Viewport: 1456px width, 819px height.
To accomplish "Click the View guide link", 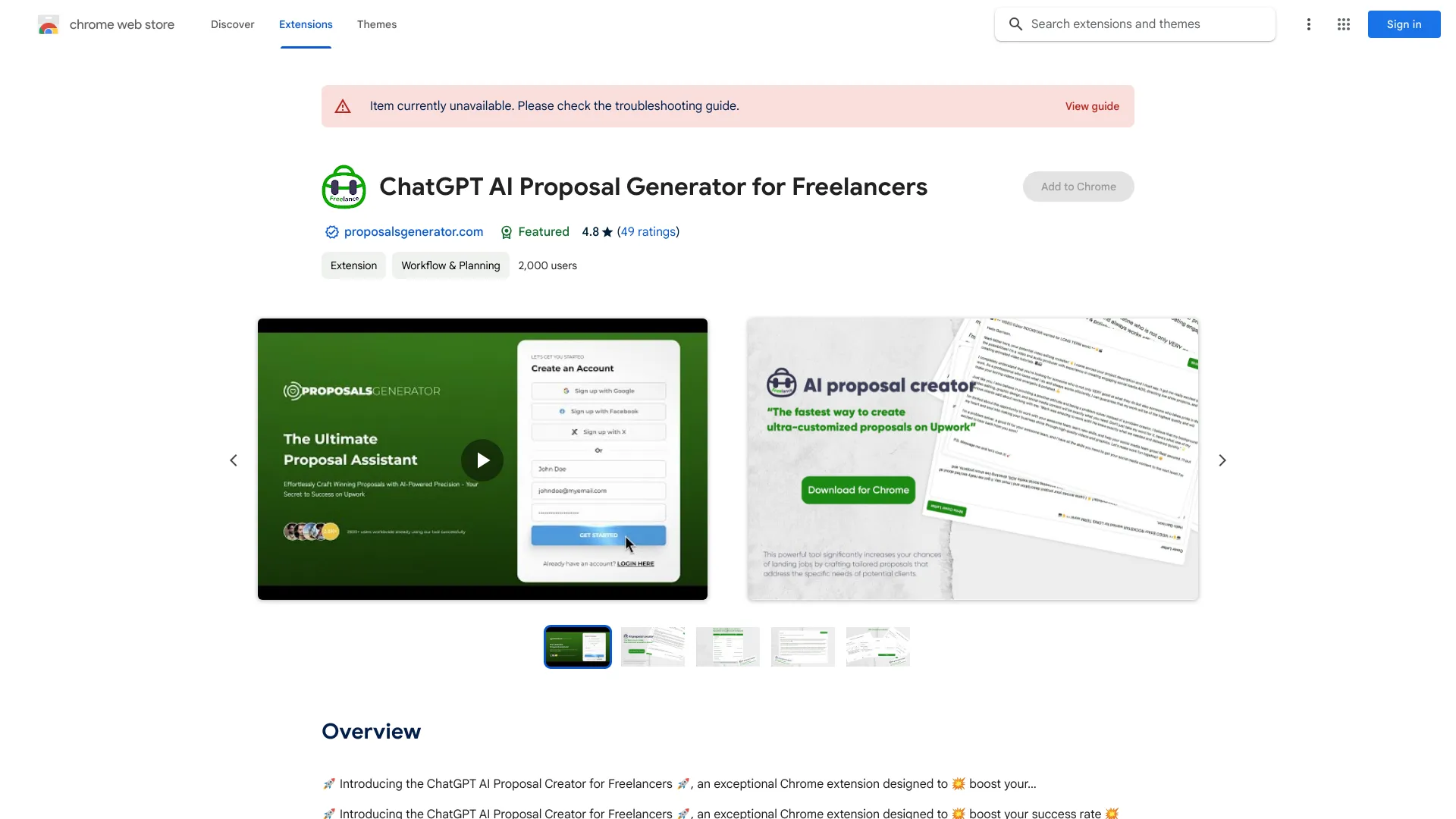I will (x=1092, y=106).
